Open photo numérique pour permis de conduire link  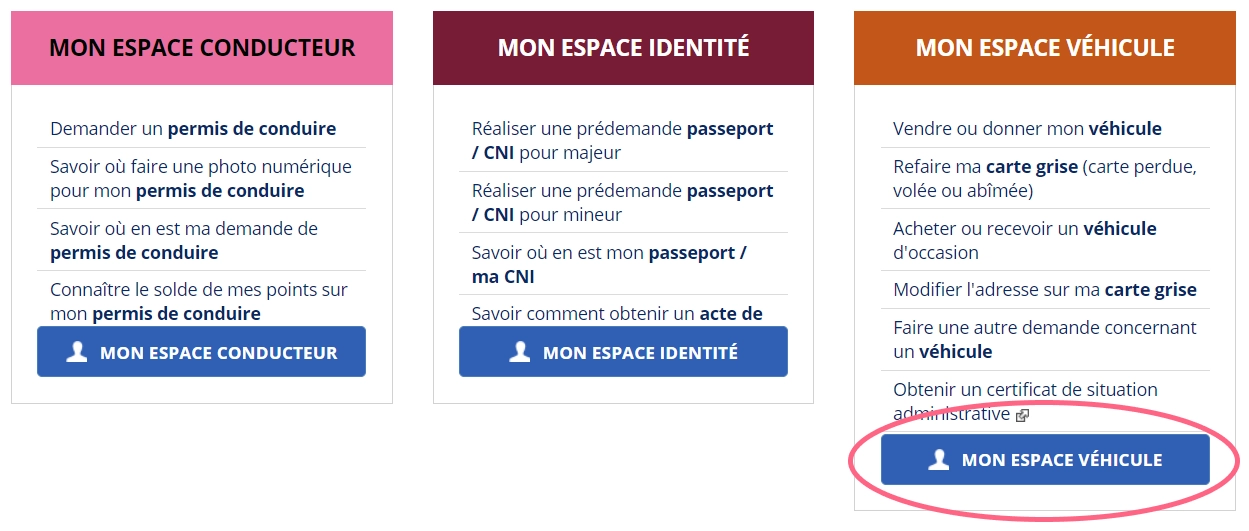click(x=201, y=178)
